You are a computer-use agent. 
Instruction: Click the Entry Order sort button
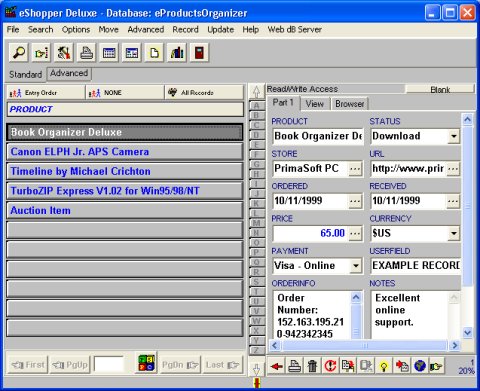click(46, 93)
